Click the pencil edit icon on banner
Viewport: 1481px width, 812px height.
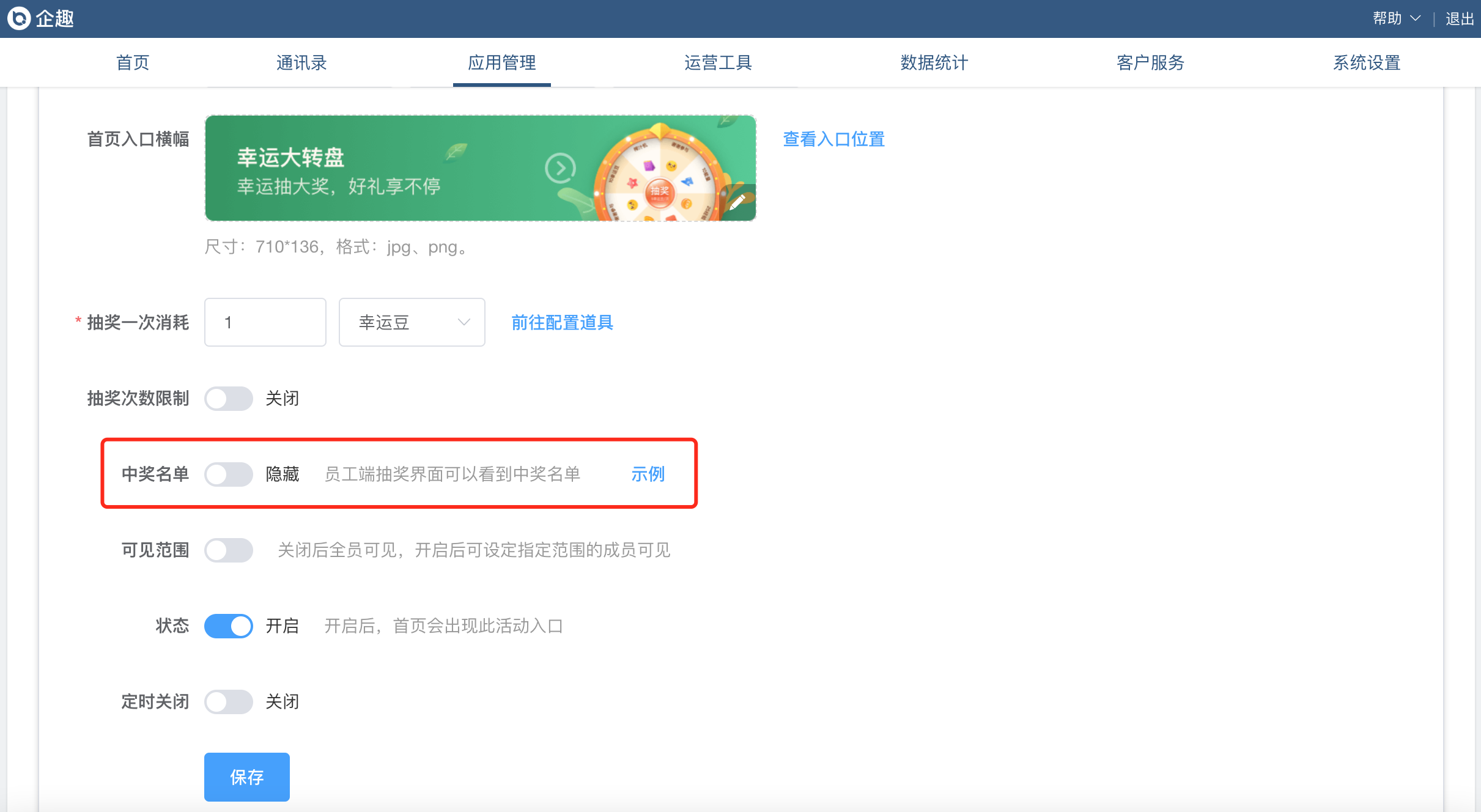737,202
